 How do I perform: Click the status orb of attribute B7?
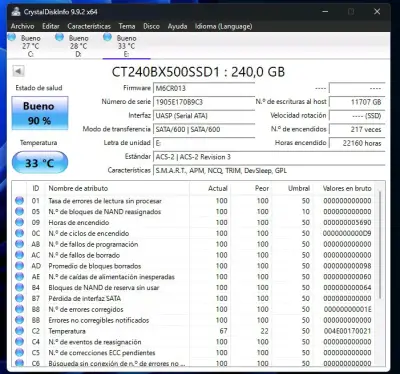pos(19,298)
